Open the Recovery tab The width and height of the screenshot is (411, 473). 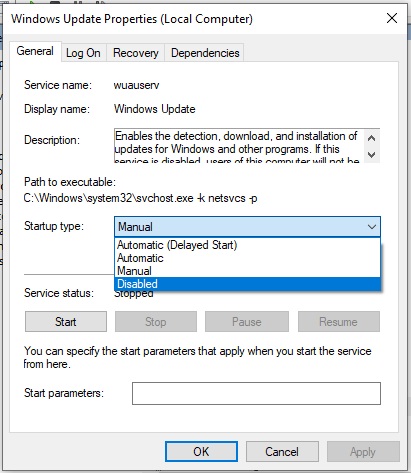tap(135, 53)
